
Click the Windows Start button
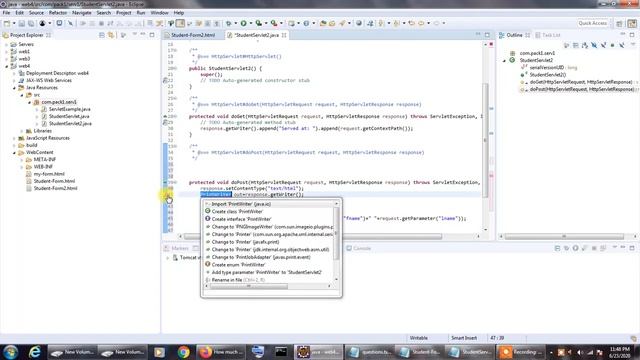11,352
